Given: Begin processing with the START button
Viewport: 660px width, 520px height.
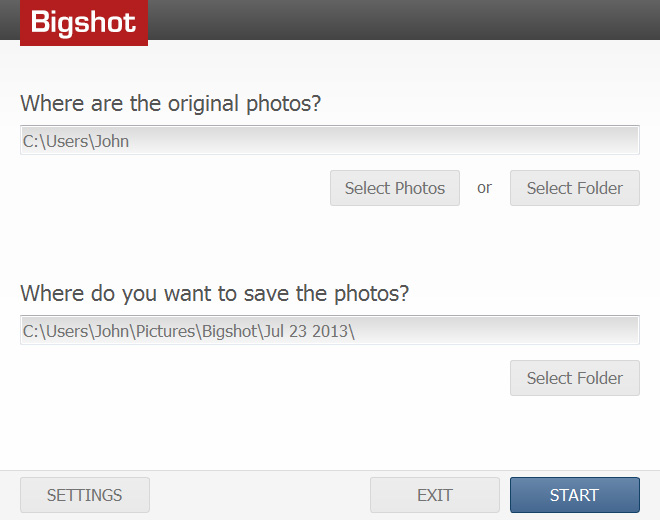Looking at the screenshot, I should 575,495.
